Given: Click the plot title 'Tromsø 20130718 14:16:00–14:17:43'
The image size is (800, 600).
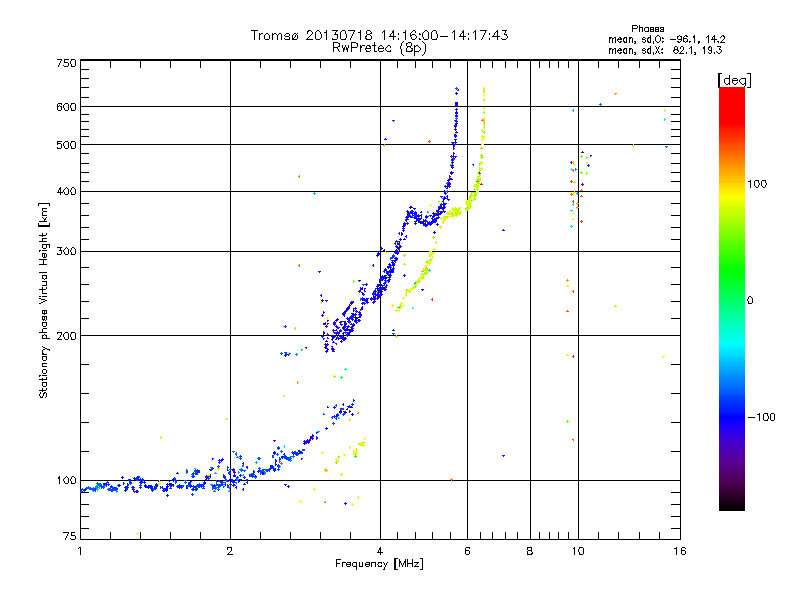Looking at the screenshot, I should pos(379,35).
